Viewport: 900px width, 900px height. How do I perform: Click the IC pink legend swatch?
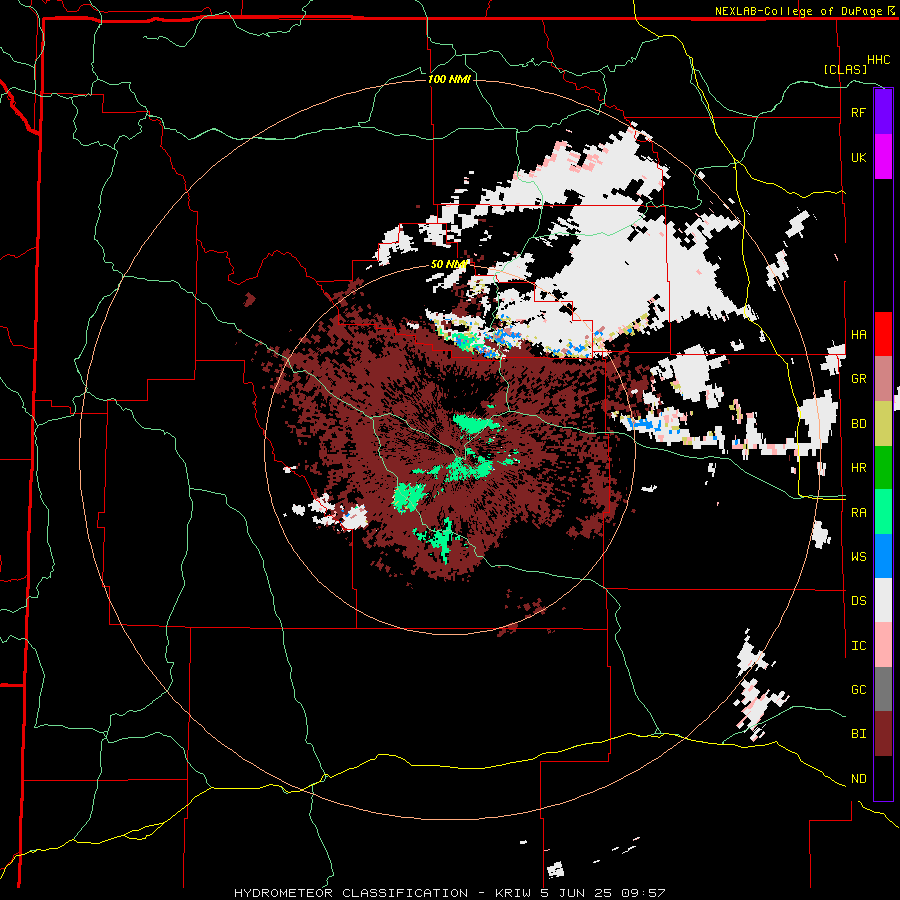(883, 645)
